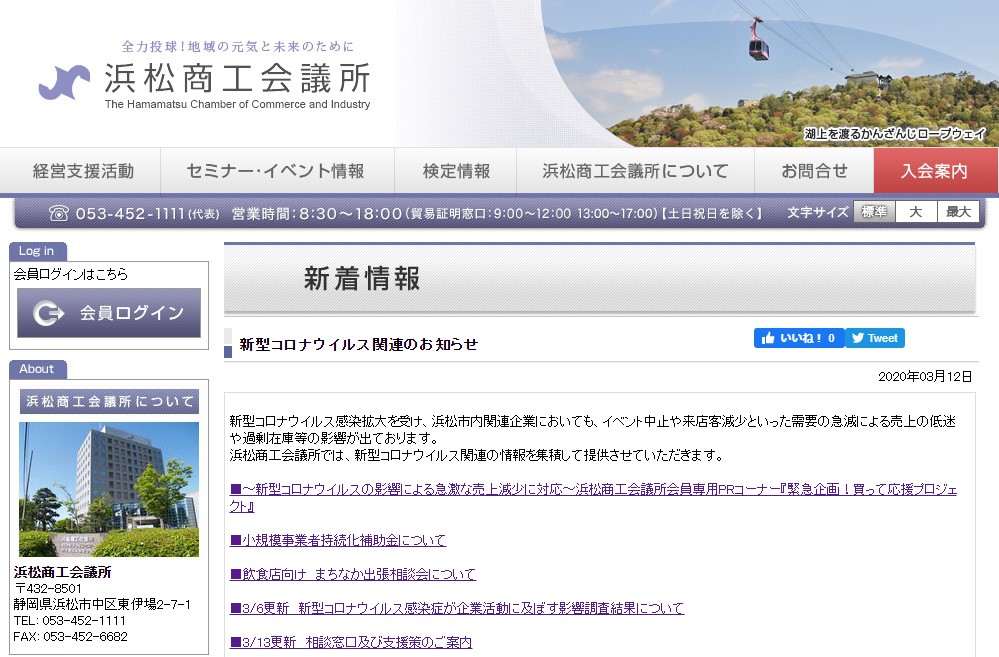
Task: Open the セミナー・イベント情報 menu
Action: (276, 171)
